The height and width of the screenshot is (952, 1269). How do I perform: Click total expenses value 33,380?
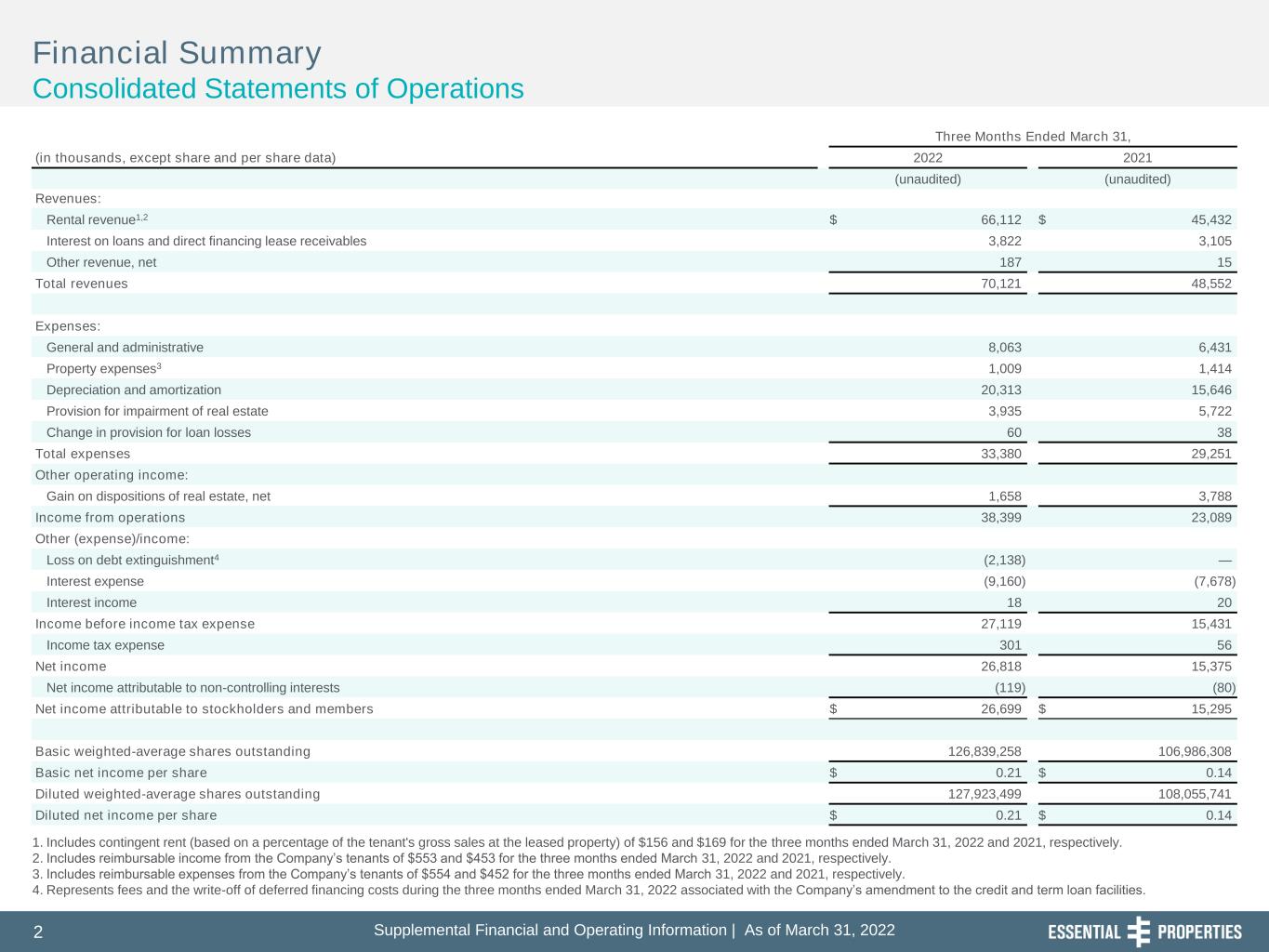(x=1001, y=454)
